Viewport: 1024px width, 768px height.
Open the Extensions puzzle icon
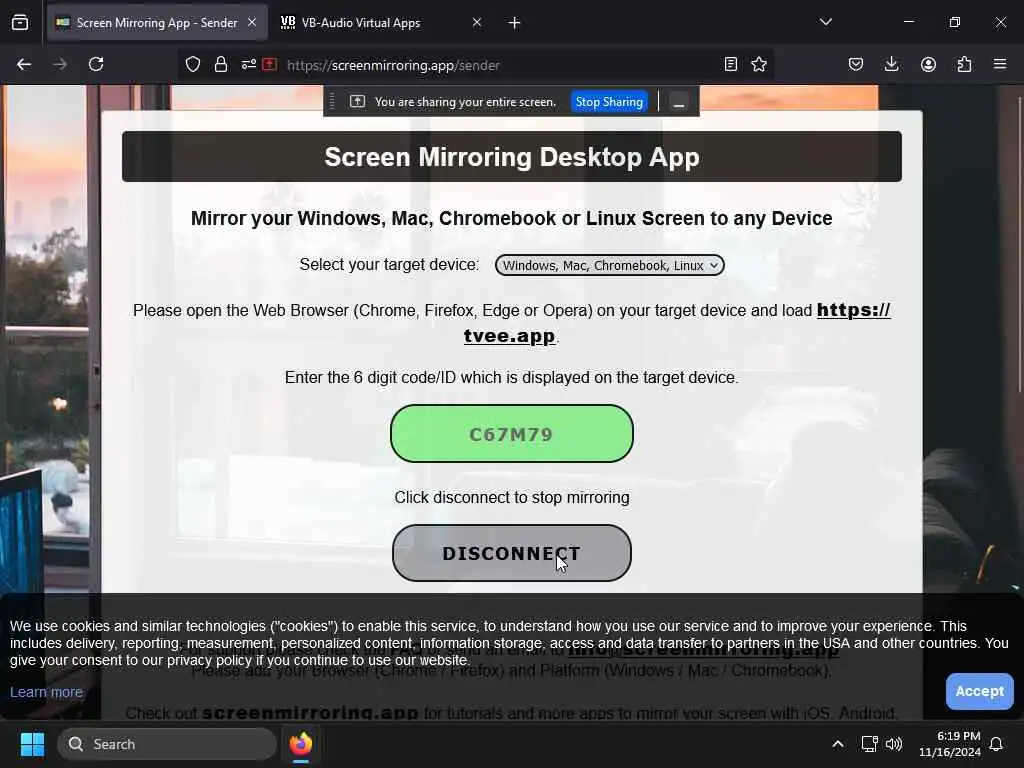[x=964, y=65]
